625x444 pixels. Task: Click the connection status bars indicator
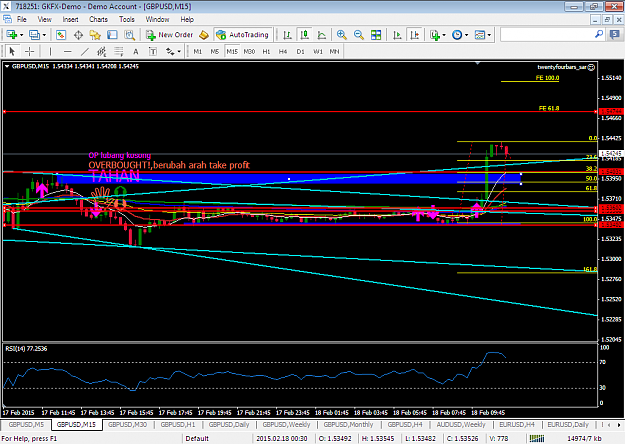[x=537, y=438]
